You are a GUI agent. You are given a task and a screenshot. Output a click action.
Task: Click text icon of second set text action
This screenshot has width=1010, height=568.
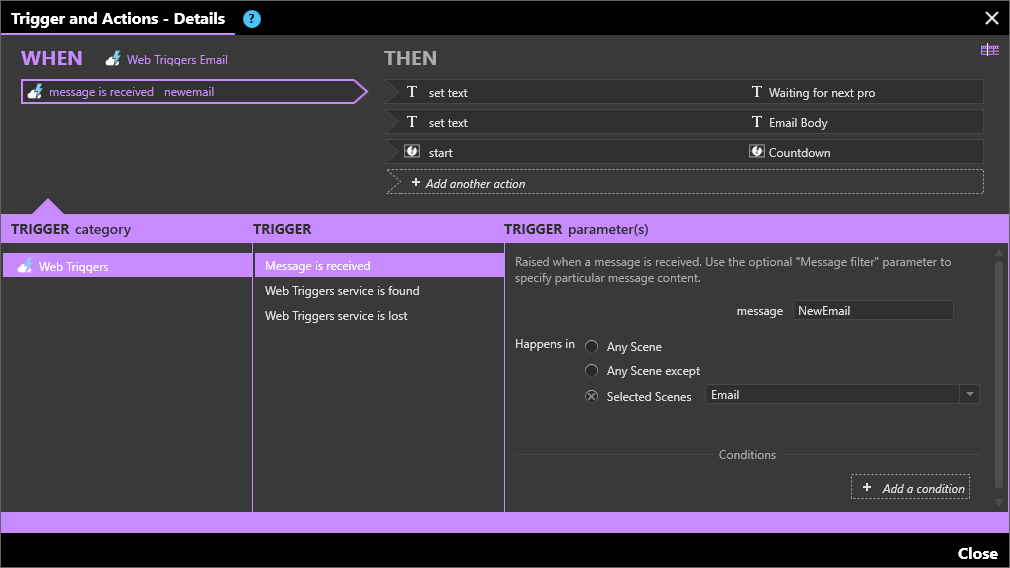(x=412, y=122)
